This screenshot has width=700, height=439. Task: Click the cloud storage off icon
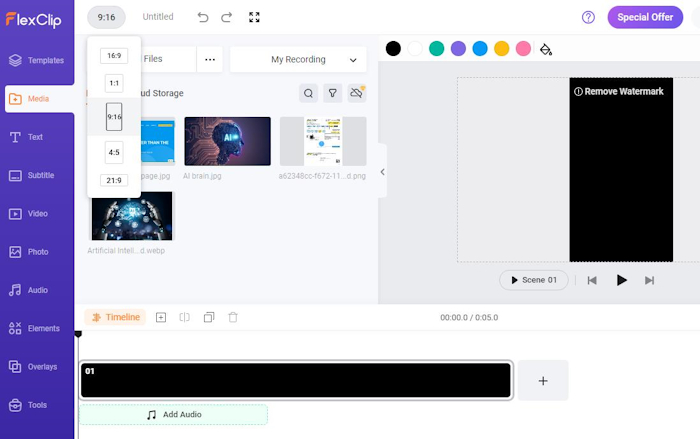pos(357,93)
